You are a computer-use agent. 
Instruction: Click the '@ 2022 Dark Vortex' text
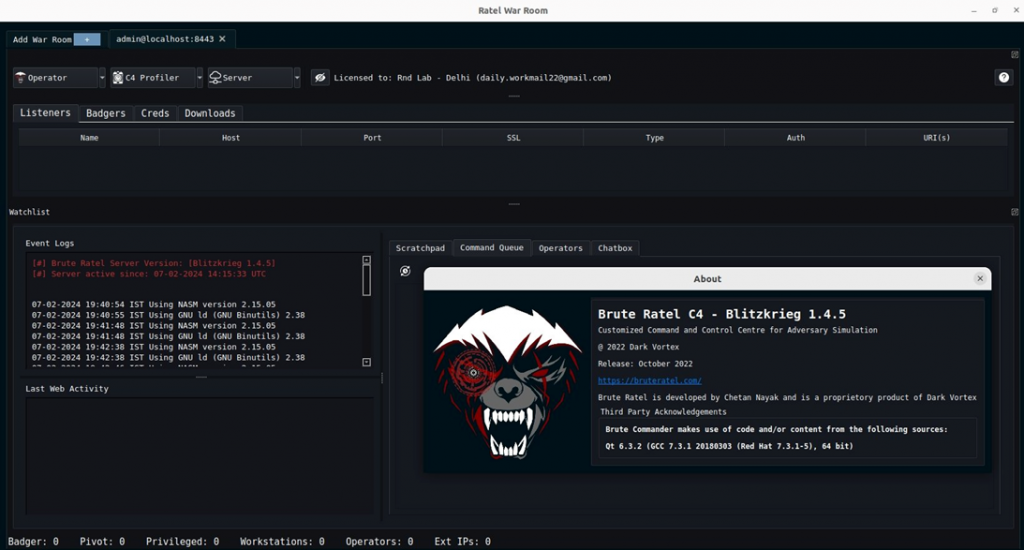click(x=638, y=347)
